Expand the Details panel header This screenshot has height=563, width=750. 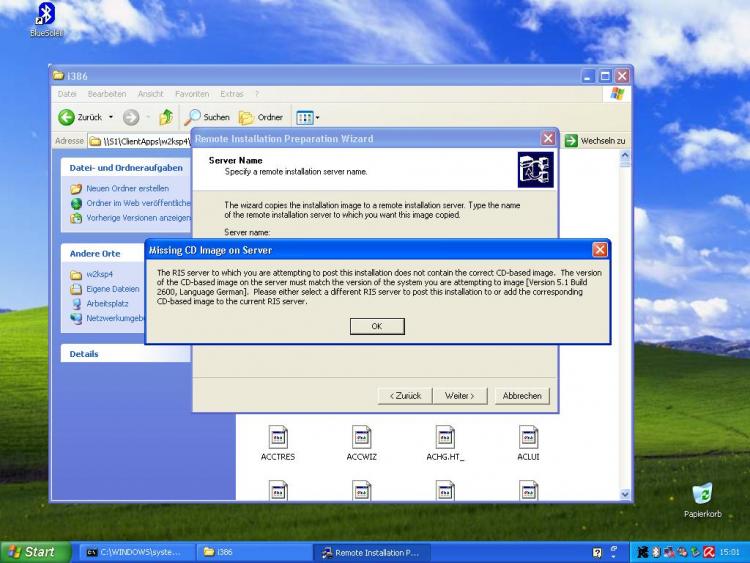125,354
